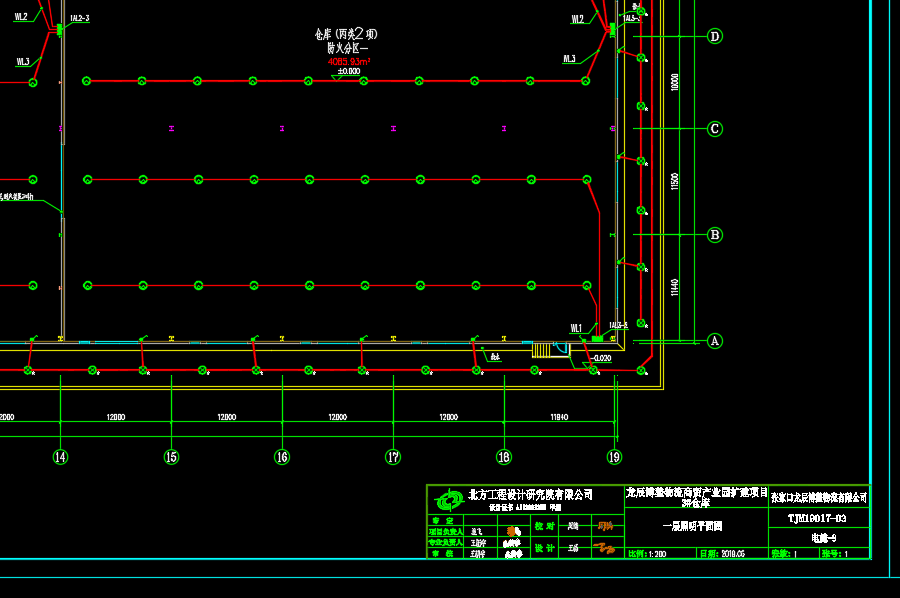Click the red 4085.93m² area text
Screen dimensions: 900x598
coord(349,61)
